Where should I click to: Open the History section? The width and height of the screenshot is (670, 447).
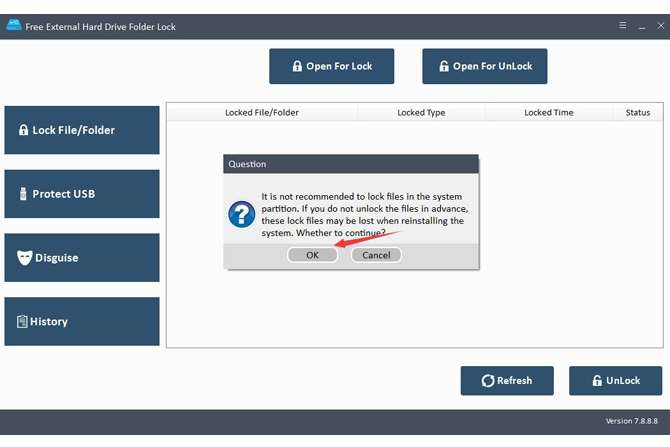click(x=82, y=321)
